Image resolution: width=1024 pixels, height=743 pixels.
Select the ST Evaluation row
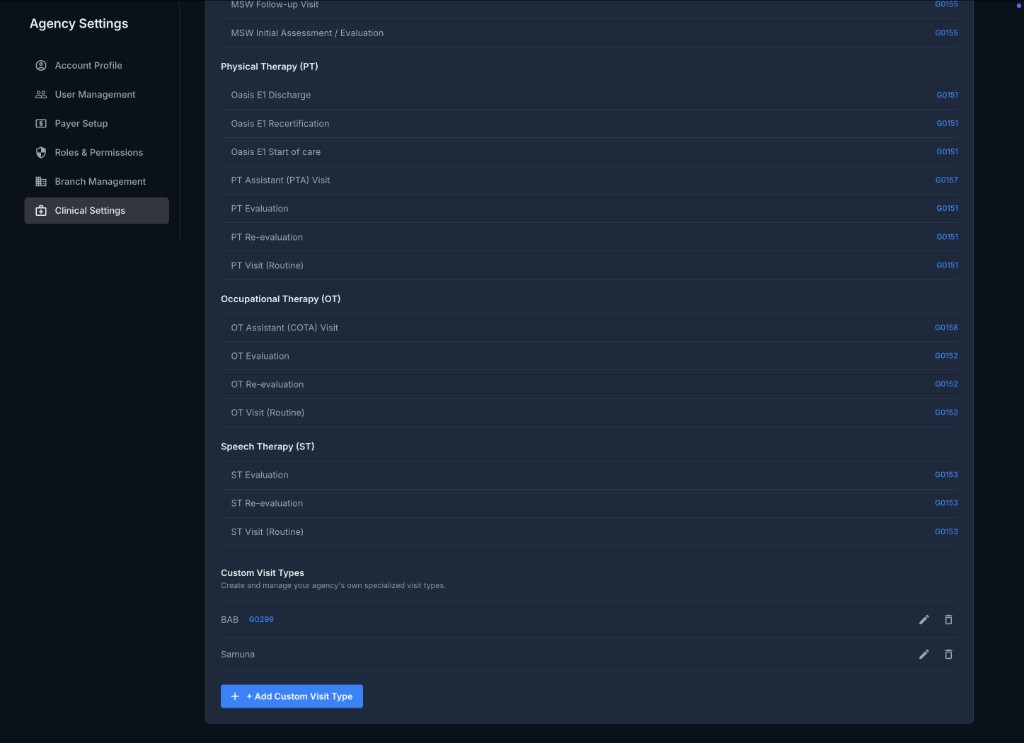point(590,475)
